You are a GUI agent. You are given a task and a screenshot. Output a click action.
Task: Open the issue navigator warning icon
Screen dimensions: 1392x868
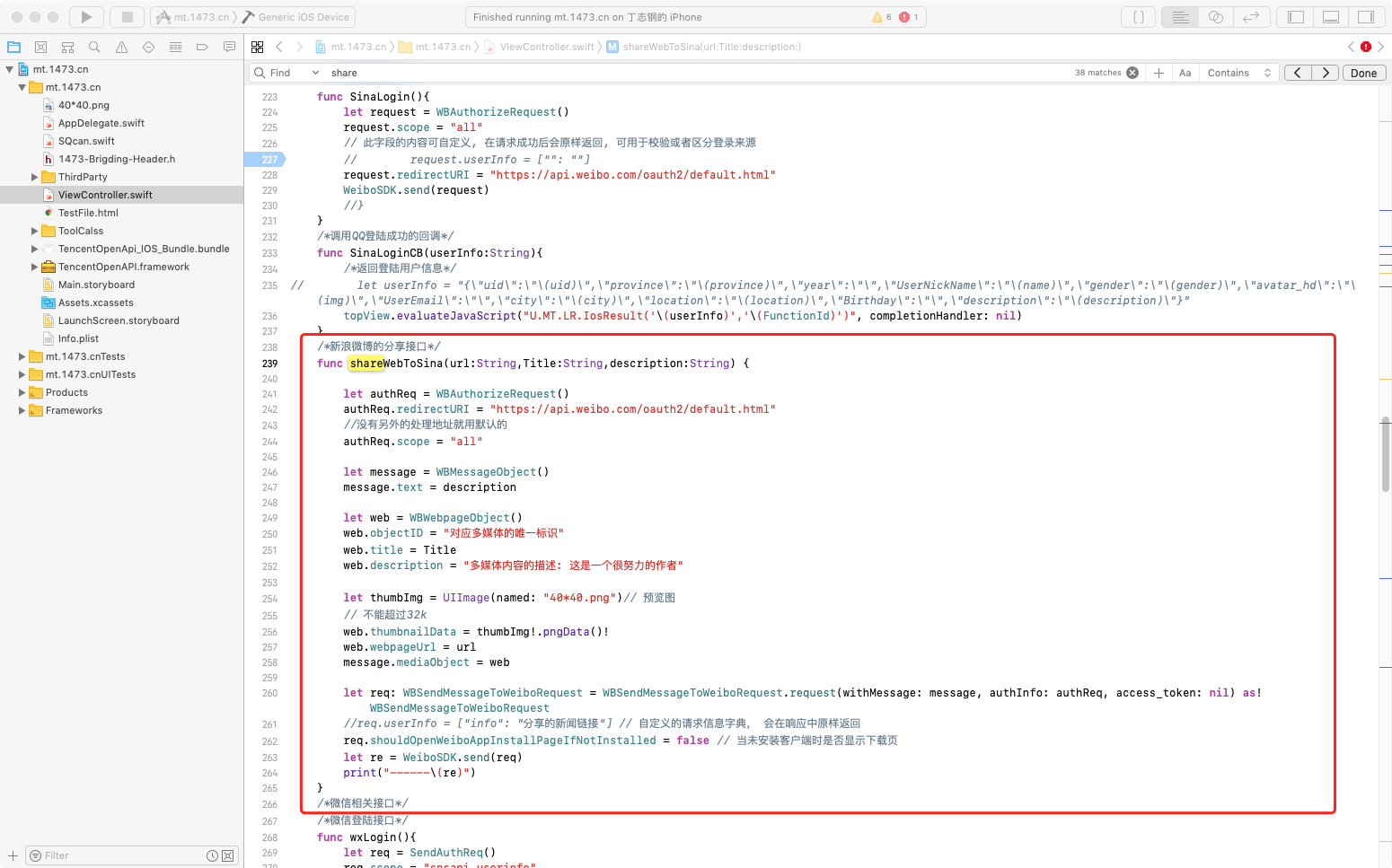coord(121,47)
